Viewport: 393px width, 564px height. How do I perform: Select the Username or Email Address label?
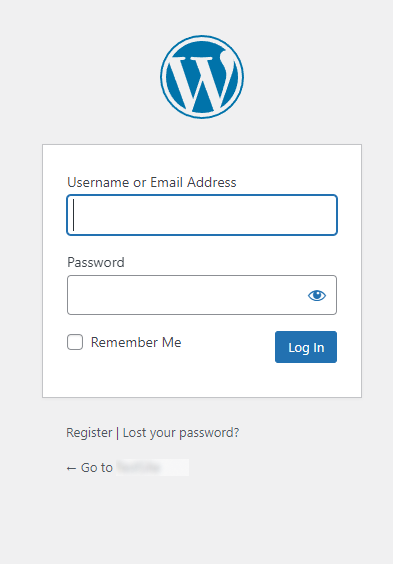click(x=152, y=182)
